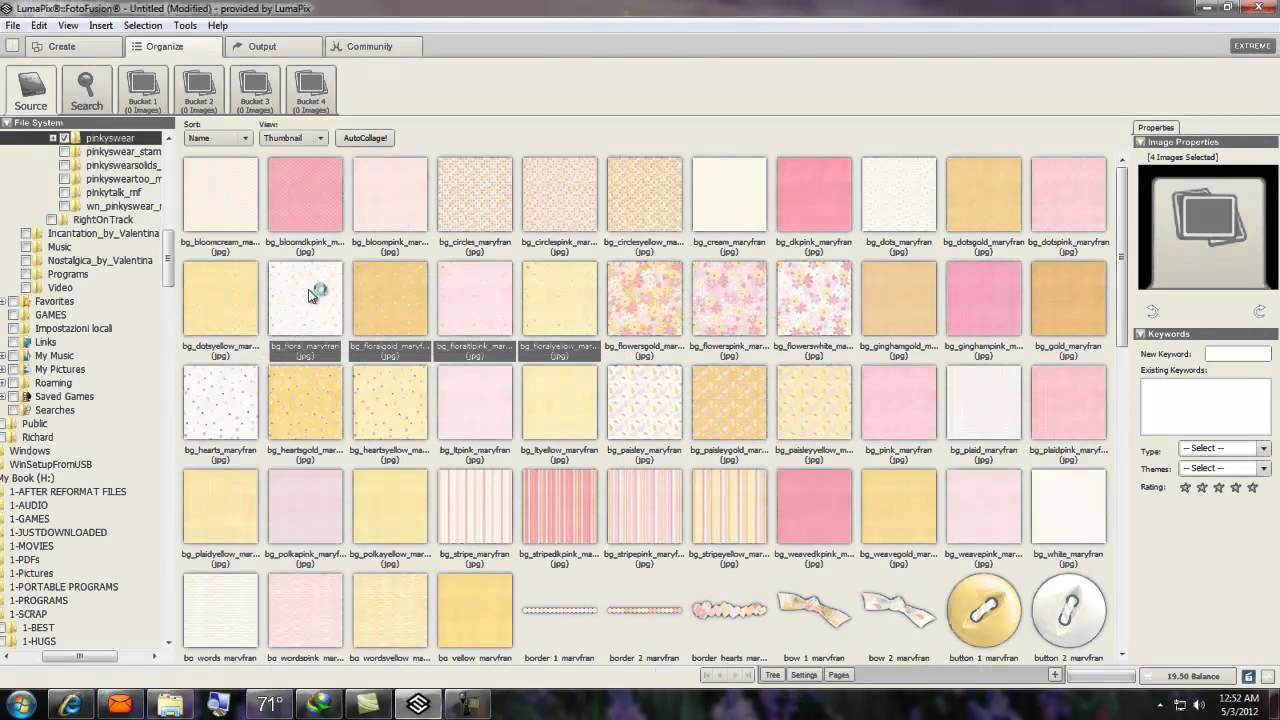Image resolution: width=1280 pixels, height=720 pixels.
Task: Expand the My Pictures tree node
Action: 3,369
